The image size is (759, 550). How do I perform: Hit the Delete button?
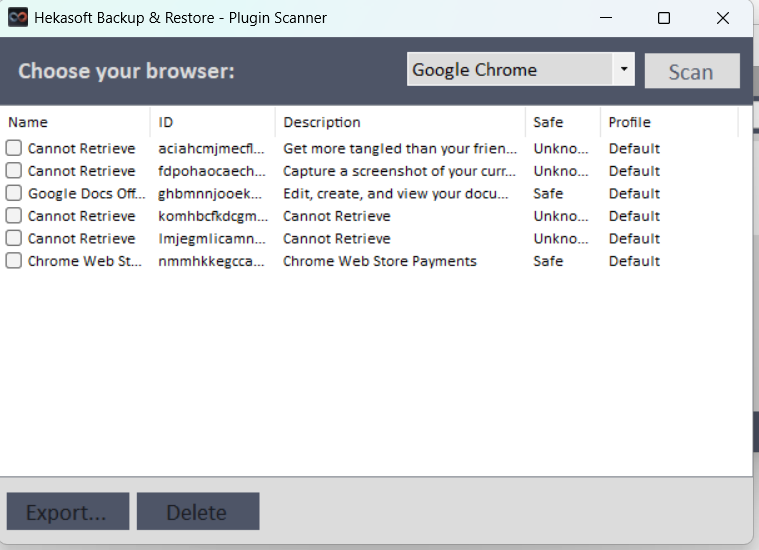[197, 512]
